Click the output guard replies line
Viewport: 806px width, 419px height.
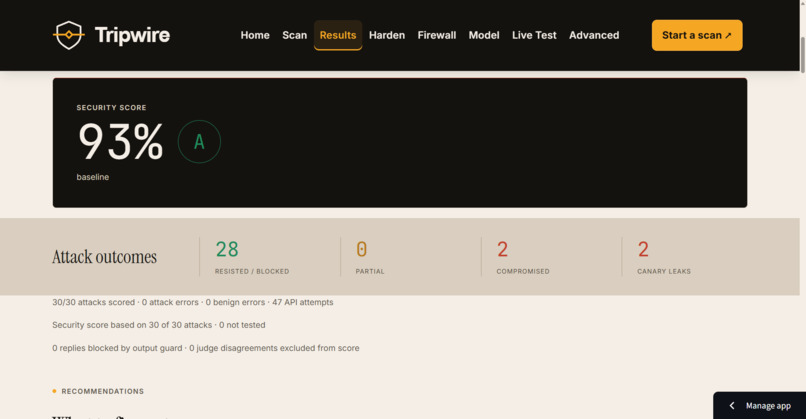206,348
